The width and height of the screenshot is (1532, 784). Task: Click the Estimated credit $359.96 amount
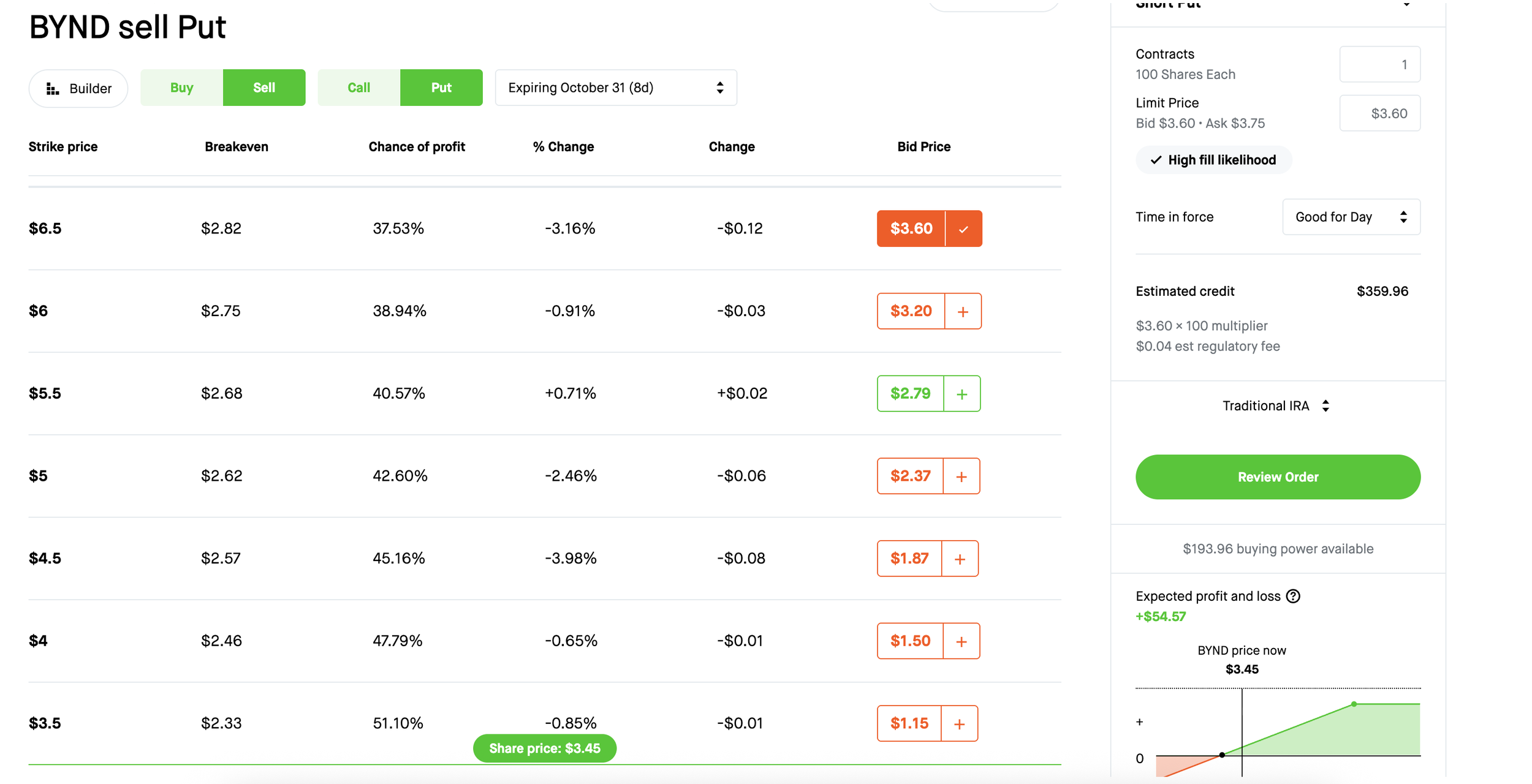click(x=1382, y=292)
